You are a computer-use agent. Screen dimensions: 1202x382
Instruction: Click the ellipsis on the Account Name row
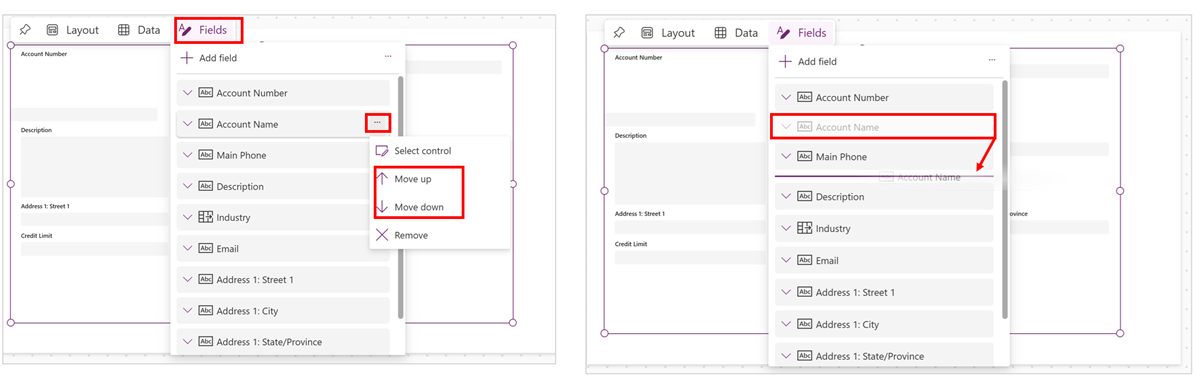(x=377, y=123)
